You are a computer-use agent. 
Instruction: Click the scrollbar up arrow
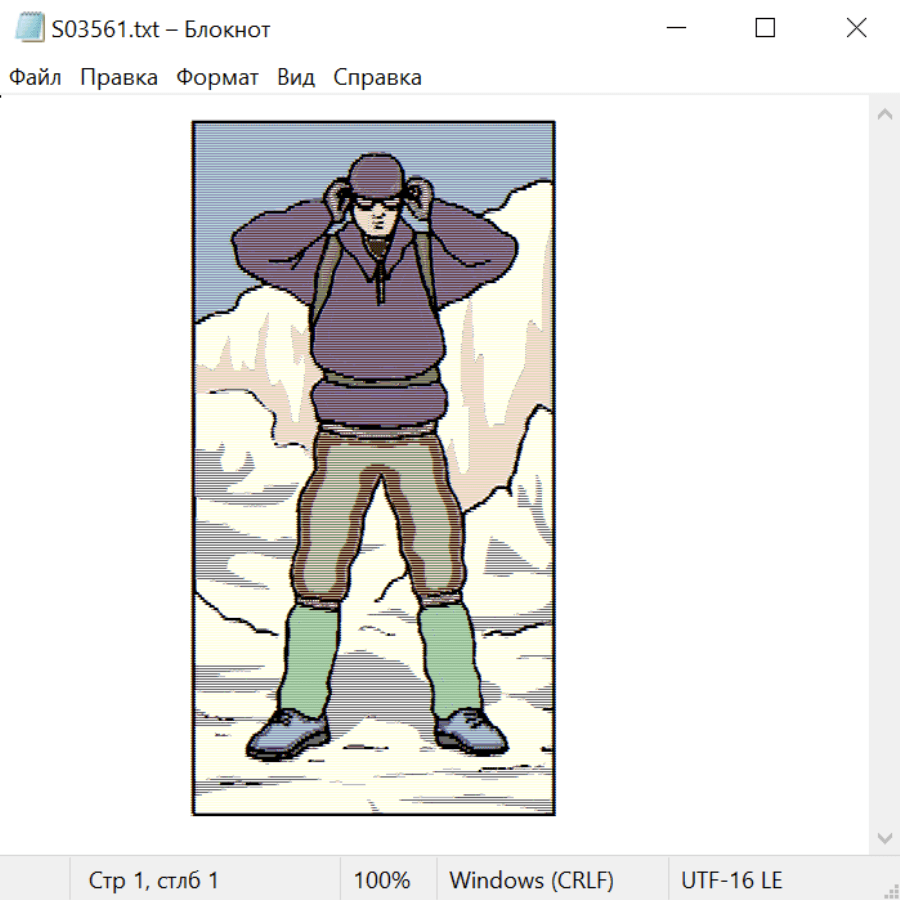click(x=884, y=114)
